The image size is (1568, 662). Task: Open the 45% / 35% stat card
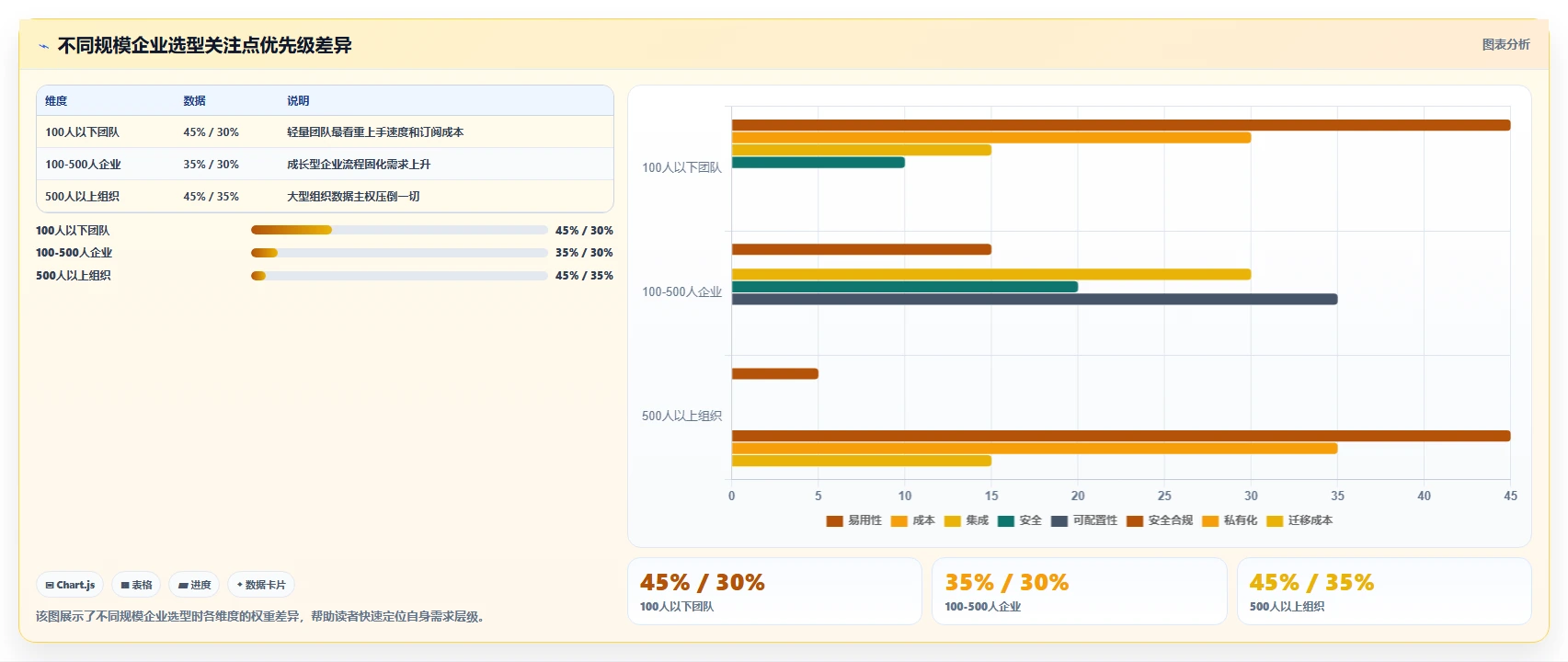coord(1384,591)
